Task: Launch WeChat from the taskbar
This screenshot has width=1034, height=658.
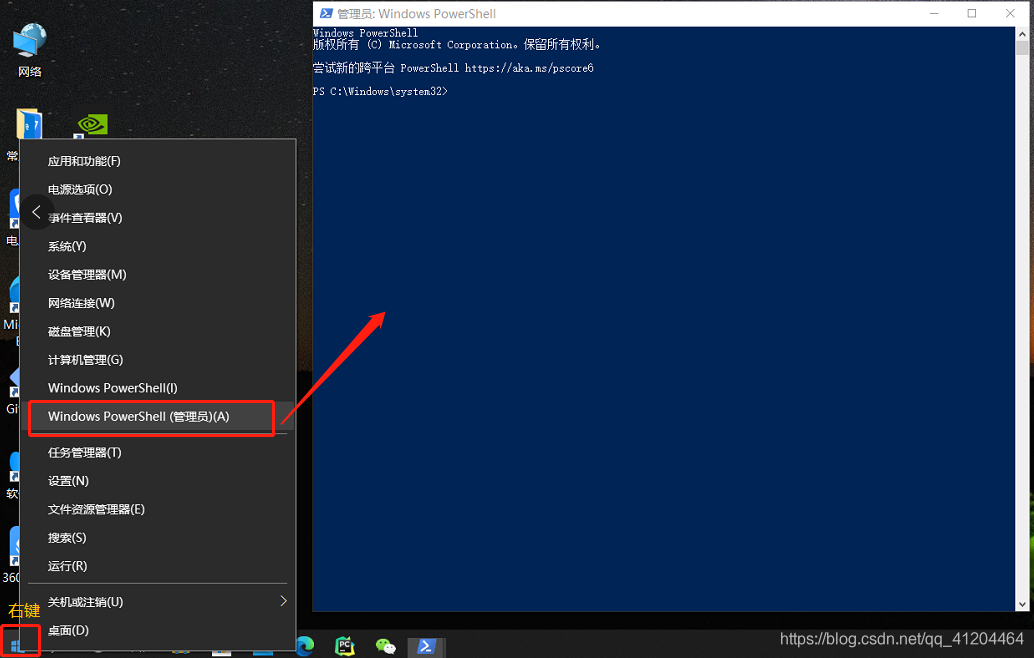Action: [x=385, y=645]
